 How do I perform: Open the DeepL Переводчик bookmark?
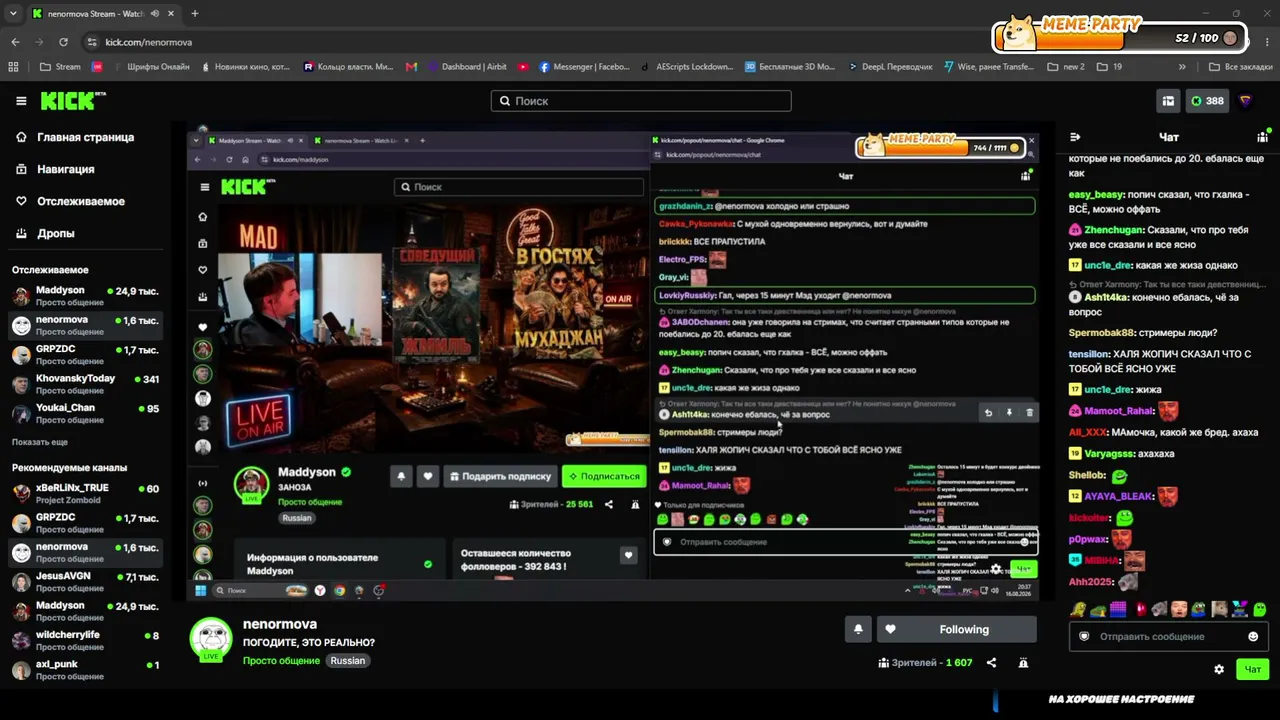(888, 67)
